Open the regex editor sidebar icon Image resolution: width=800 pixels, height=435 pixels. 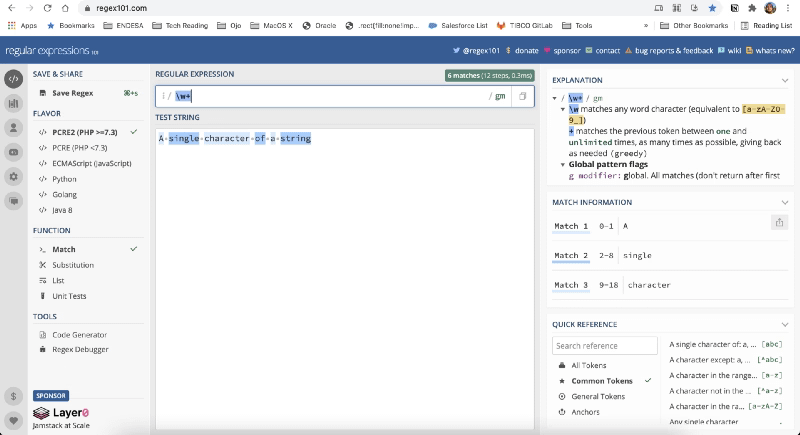tap(14, 78)
